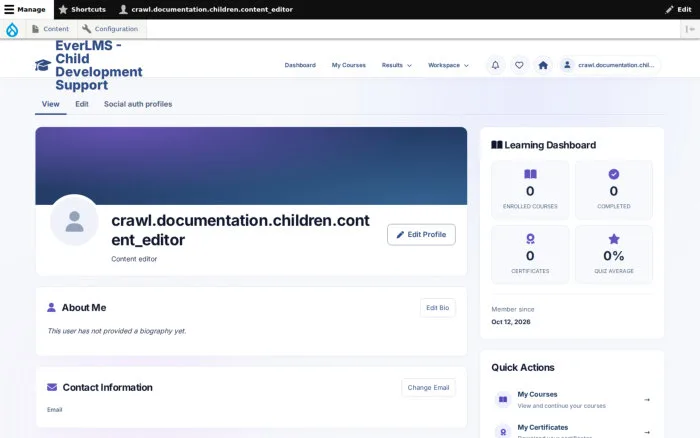Viewport: 700px width, 438px height.
Task: Click the Edit Bio button
Action: tap(438, 308)
